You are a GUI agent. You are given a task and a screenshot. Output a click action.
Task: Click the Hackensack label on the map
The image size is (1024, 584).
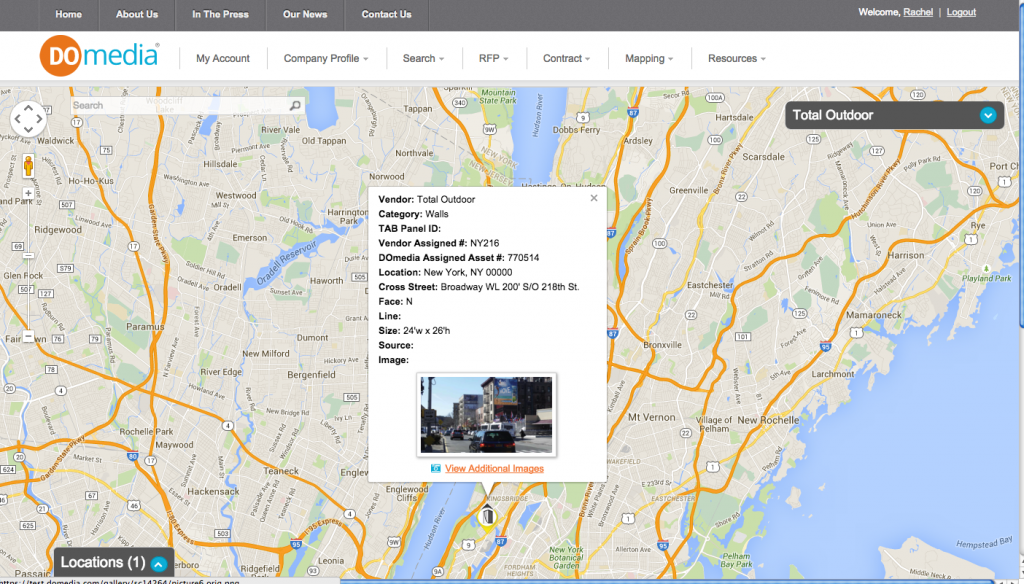pos(213,491)
